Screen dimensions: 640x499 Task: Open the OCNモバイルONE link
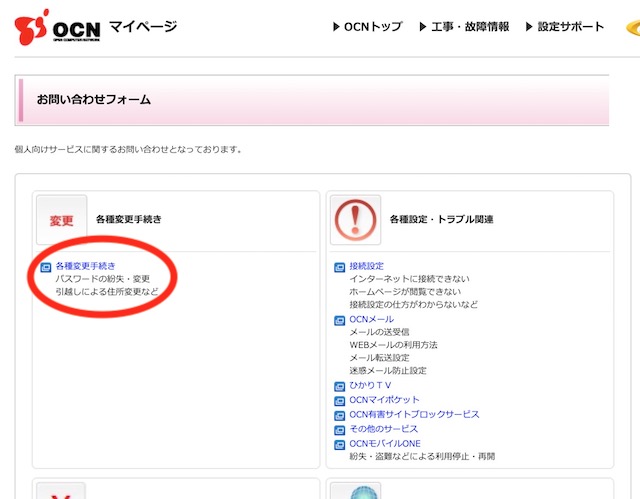coord(385,444)
